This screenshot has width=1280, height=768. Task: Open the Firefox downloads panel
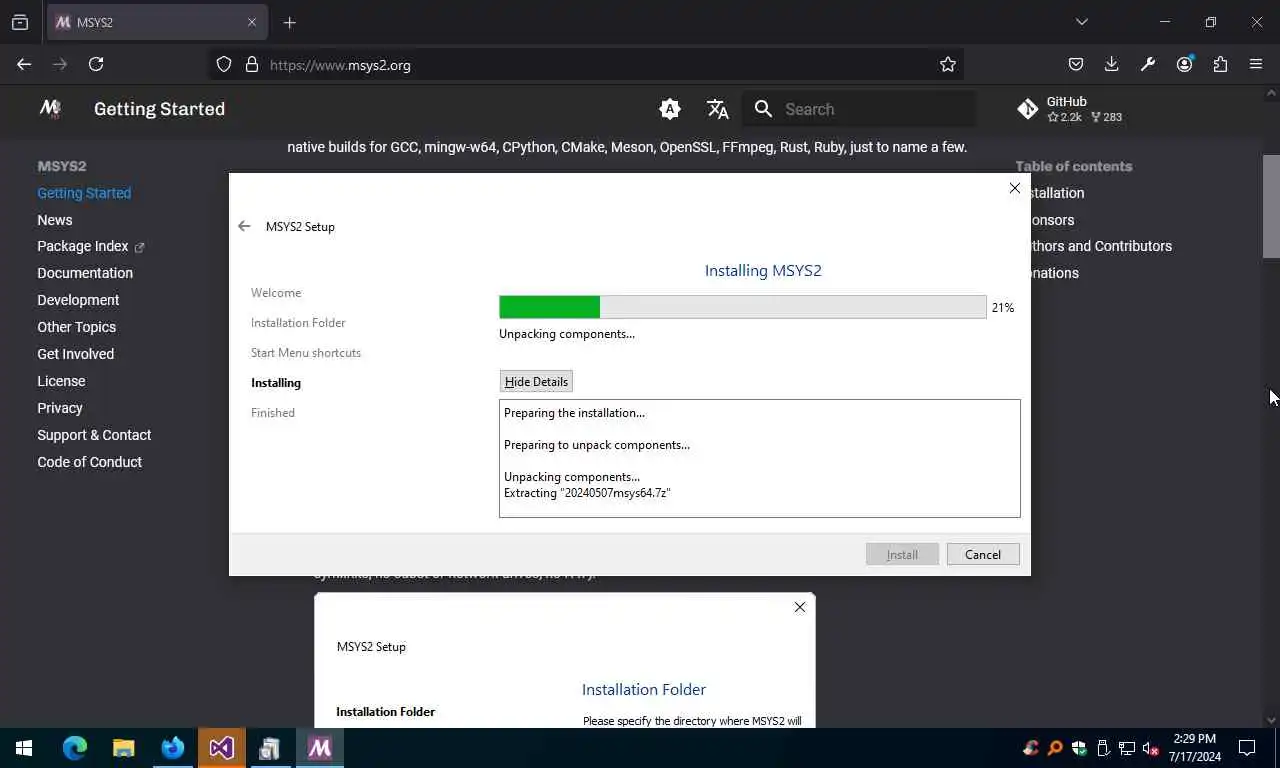(x=1111, y=64)
